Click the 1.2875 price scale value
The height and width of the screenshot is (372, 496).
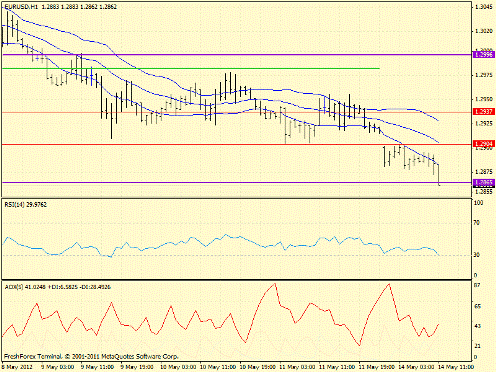(x=483, y=172)
